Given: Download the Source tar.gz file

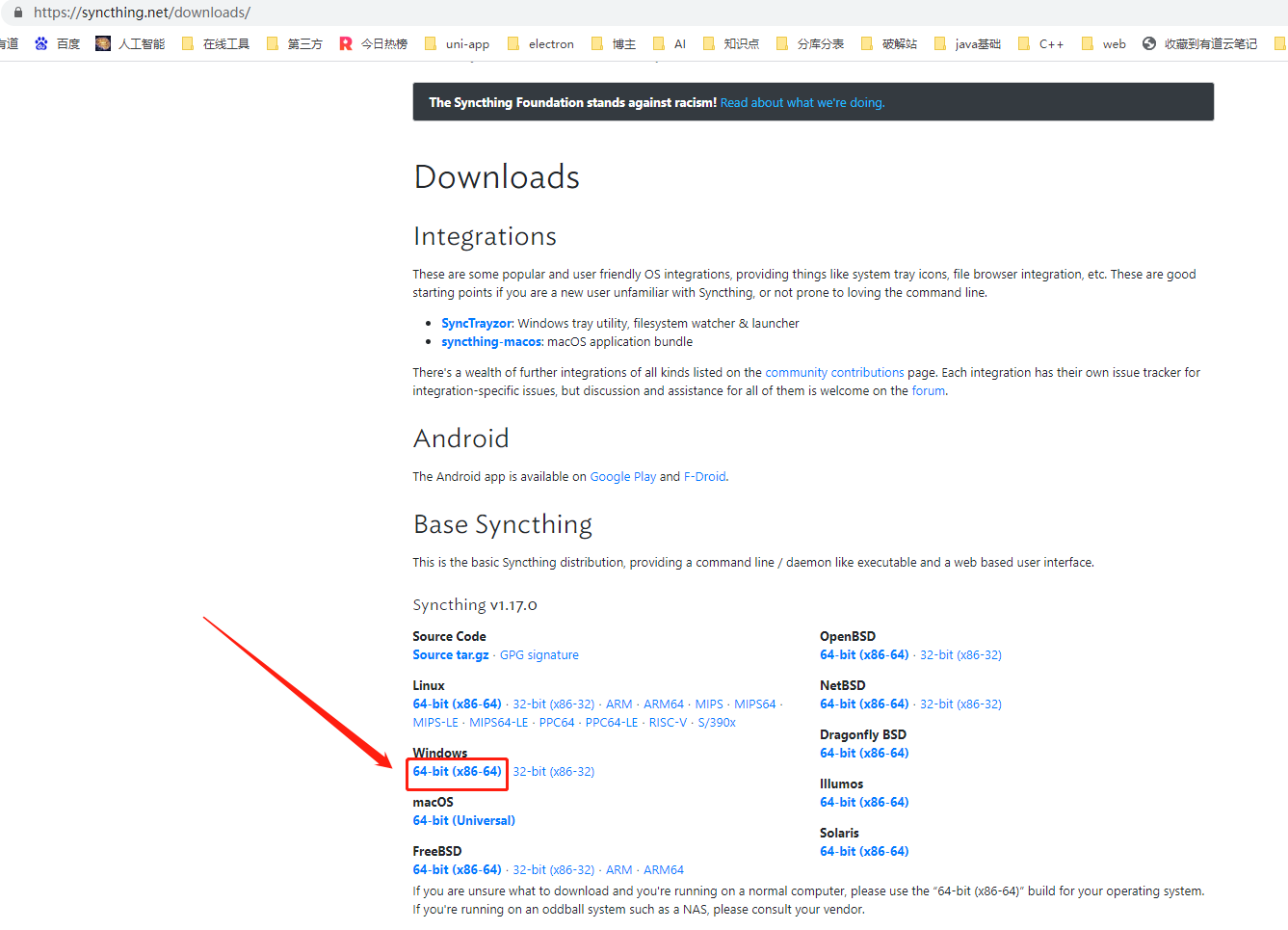Looking at the screenshot, I should [x=450, y=654].
